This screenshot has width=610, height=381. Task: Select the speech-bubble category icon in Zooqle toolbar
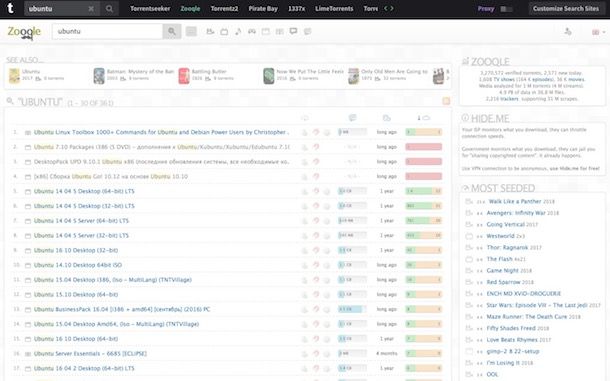[293, 32]
